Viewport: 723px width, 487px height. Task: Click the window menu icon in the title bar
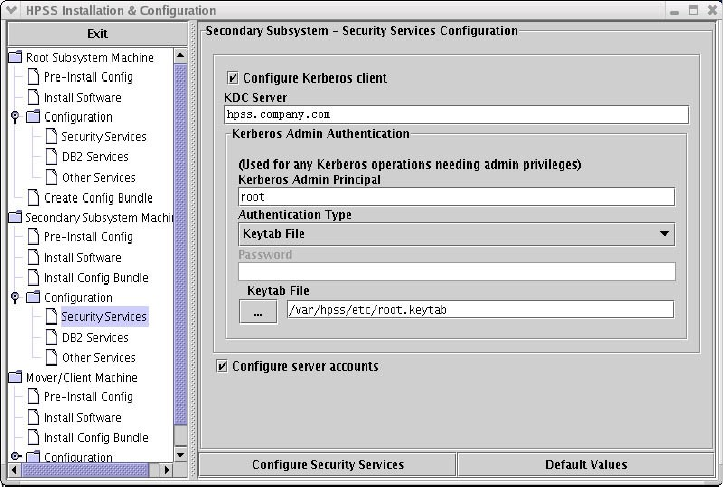(x=12, y=10)
